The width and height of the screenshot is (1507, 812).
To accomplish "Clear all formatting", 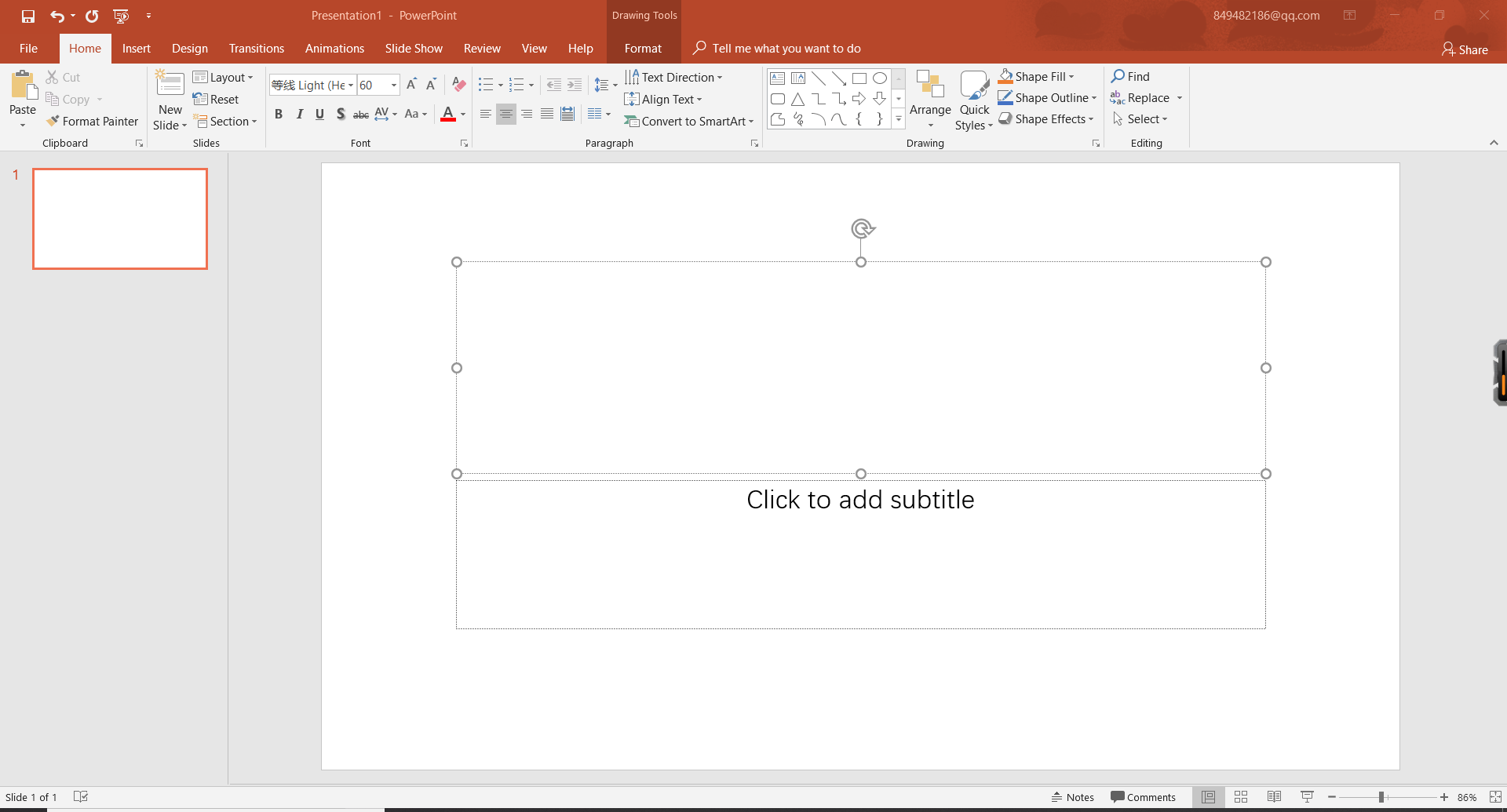I will (x=459, y=85).
